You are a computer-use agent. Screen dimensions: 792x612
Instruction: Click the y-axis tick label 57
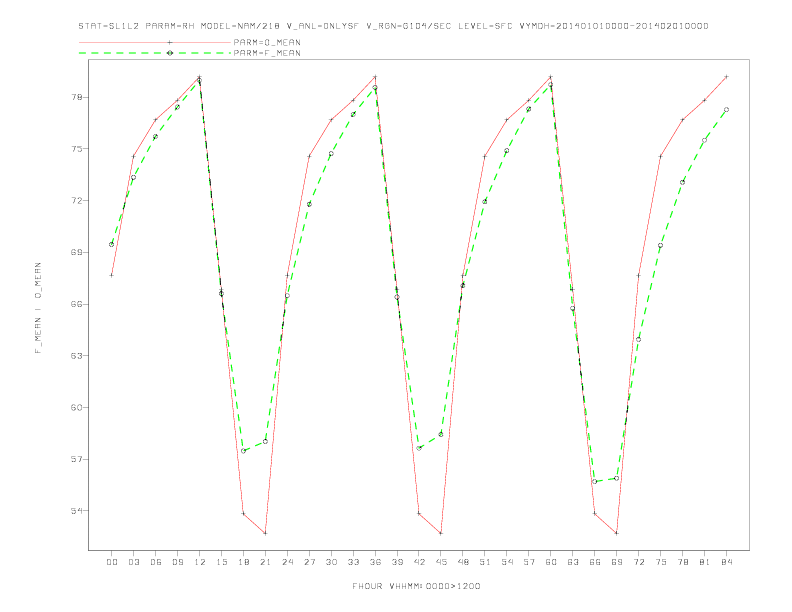tap(76, 459)
